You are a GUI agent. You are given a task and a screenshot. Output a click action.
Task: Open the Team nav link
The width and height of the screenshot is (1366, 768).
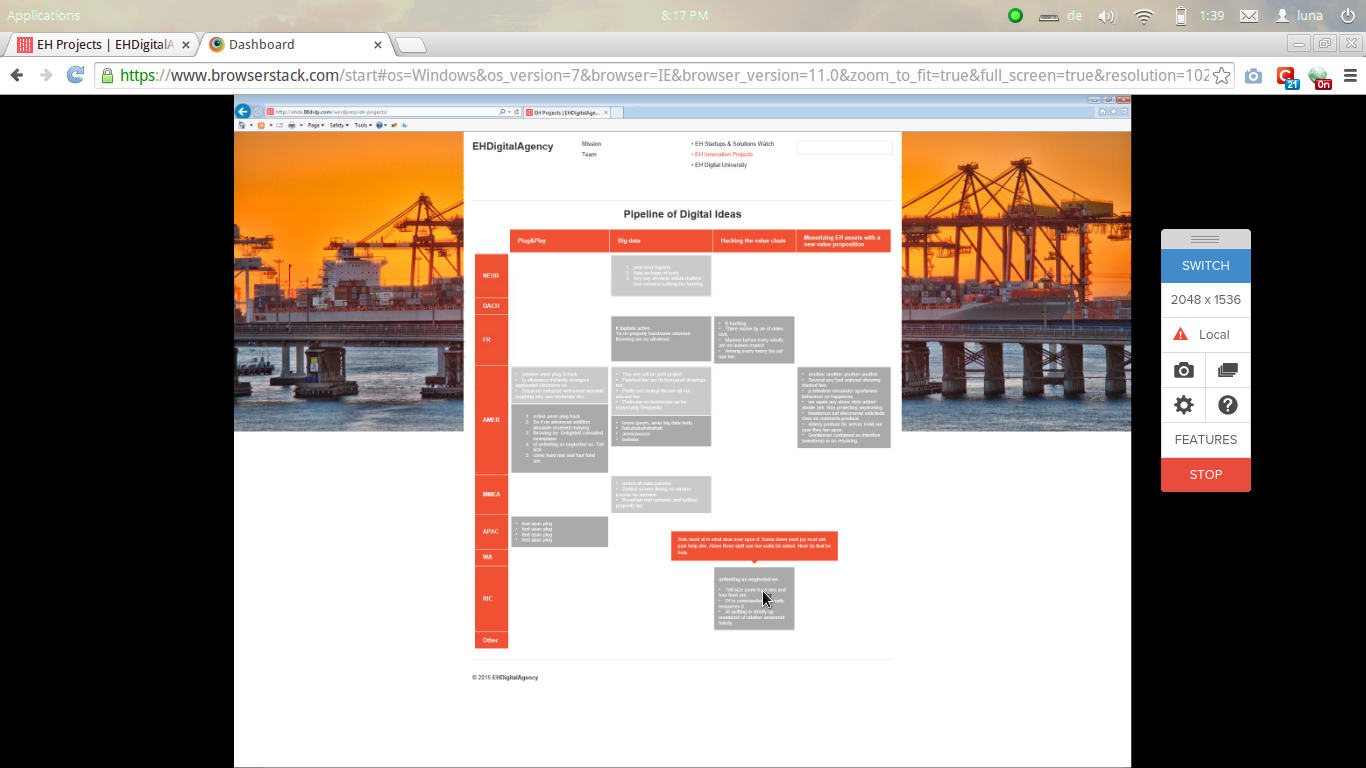coord(589,155)
